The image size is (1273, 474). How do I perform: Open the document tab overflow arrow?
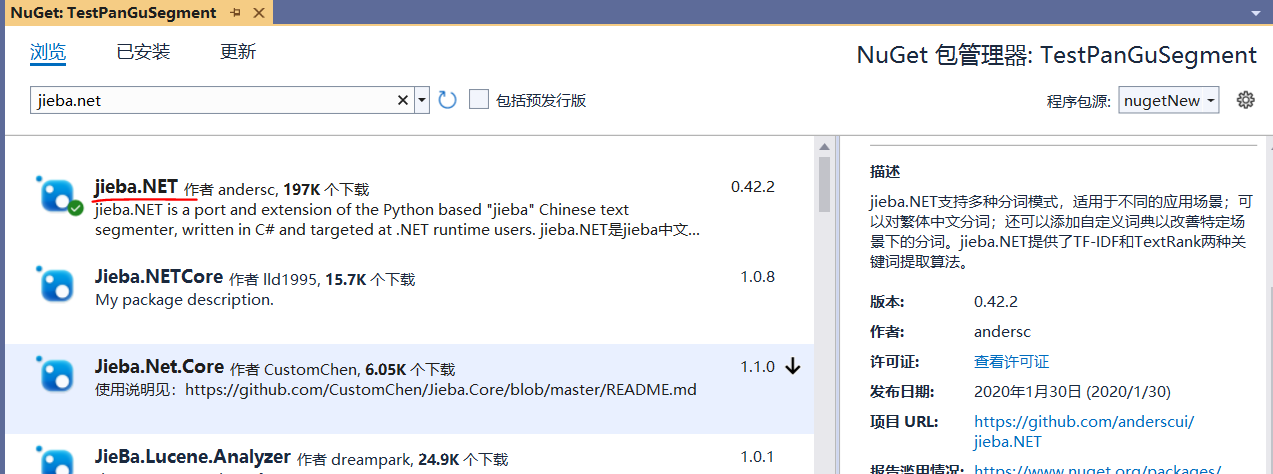(1254, 13)
